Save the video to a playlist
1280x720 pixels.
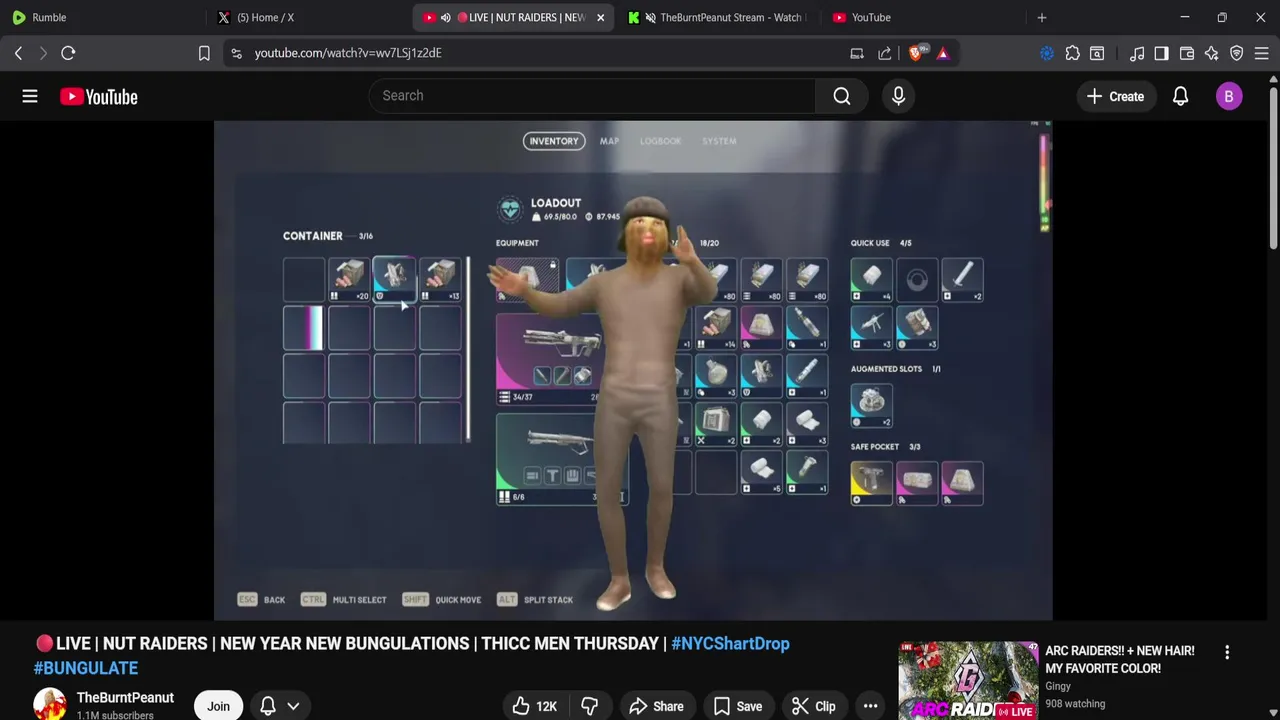tap(736, 706)
